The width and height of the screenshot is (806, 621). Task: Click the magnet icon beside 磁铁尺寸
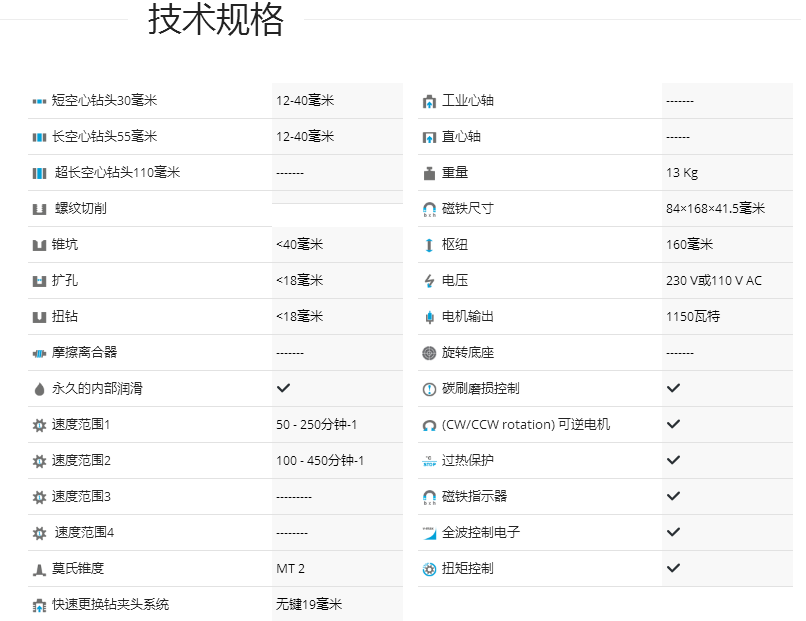[x=429, y=209]
